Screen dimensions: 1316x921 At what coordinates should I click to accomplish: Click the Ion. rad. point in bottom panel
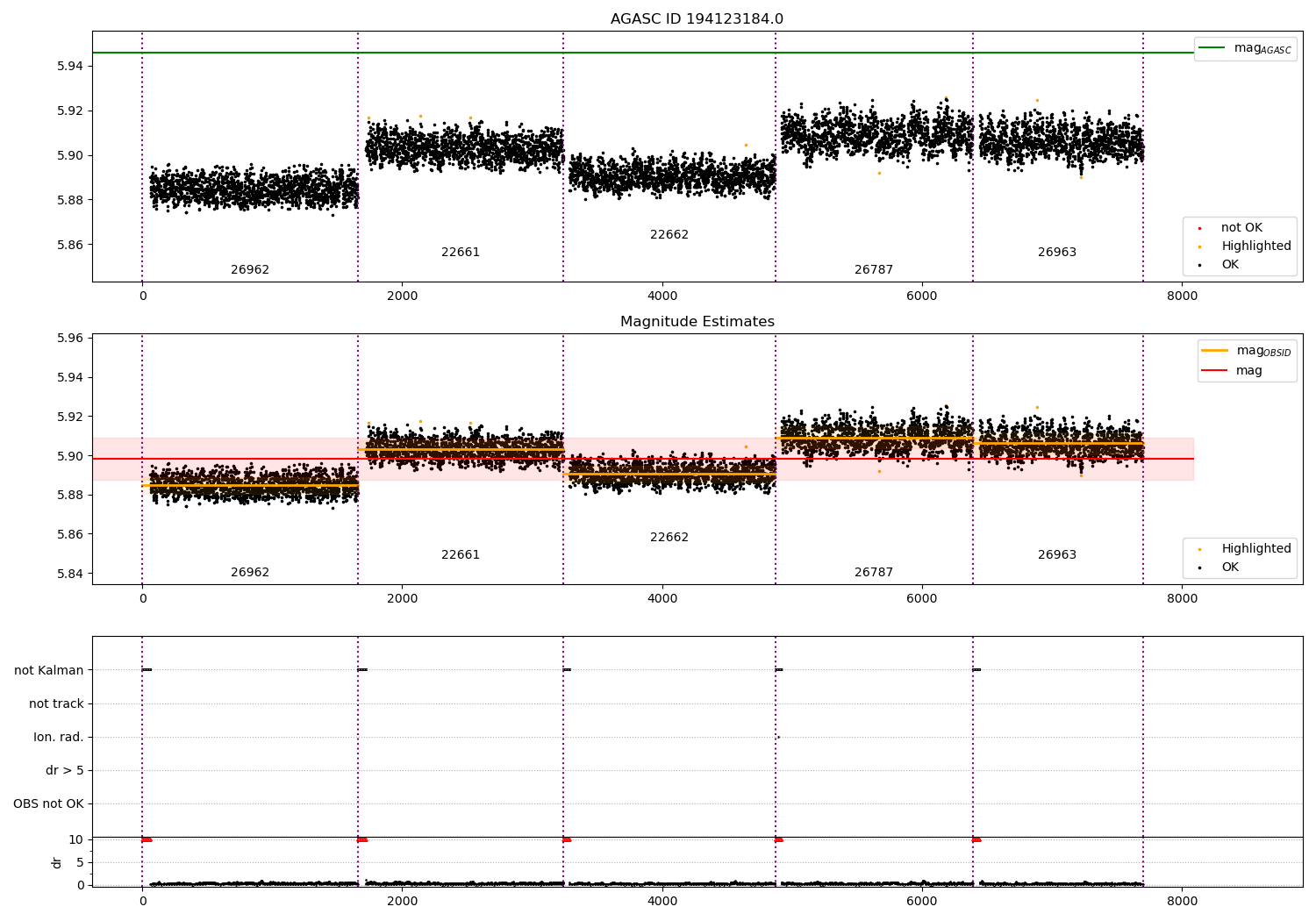click(777, 737)
